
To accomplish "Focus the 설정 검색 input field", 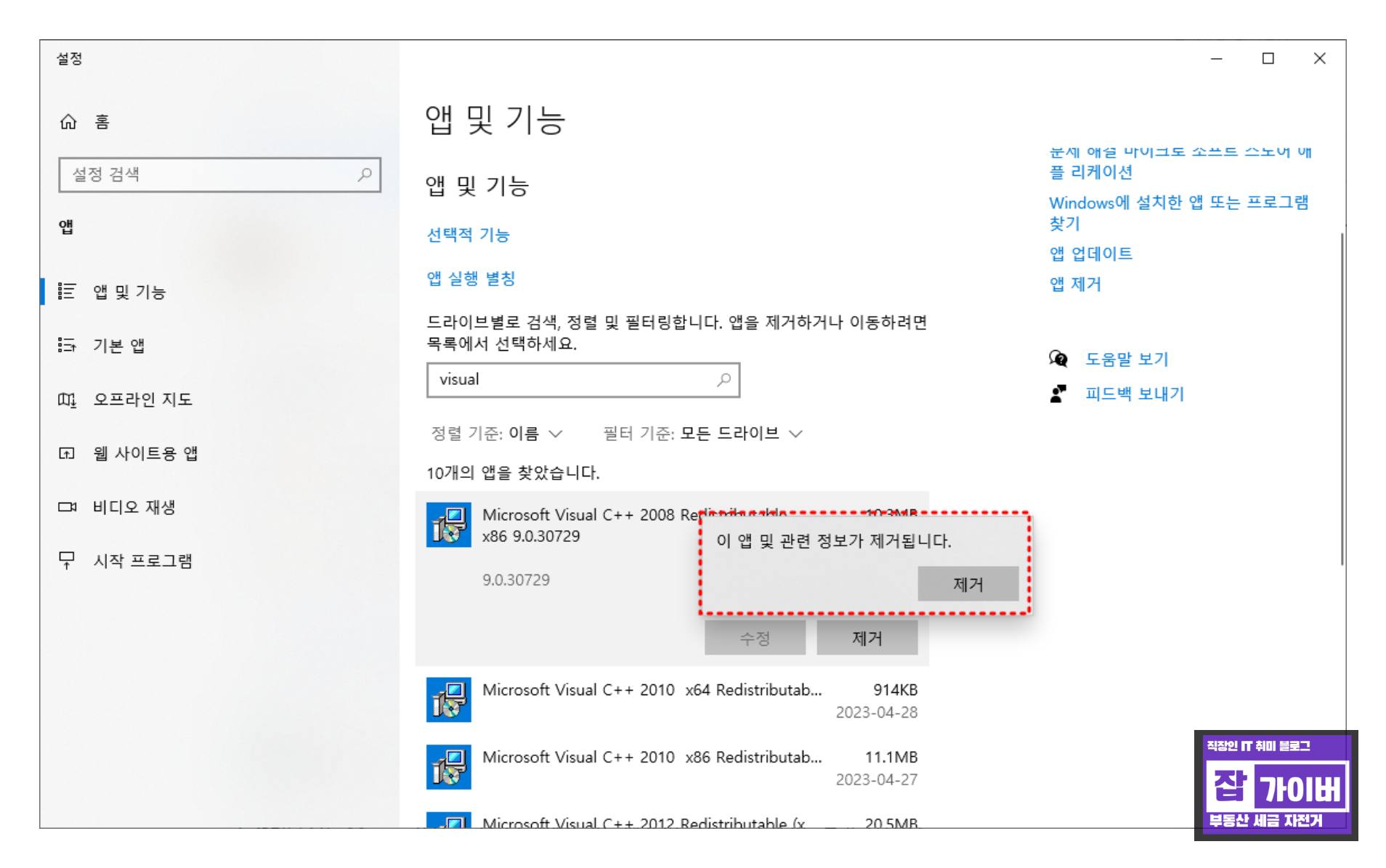I will point(219,174).
